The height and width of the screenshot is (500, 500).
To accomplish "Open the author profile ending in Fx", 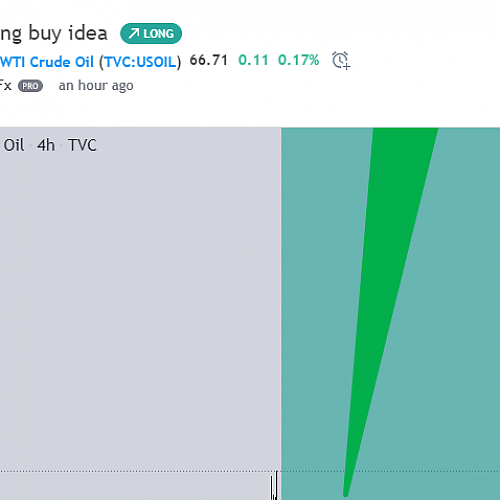I will [x=6, y=85].
